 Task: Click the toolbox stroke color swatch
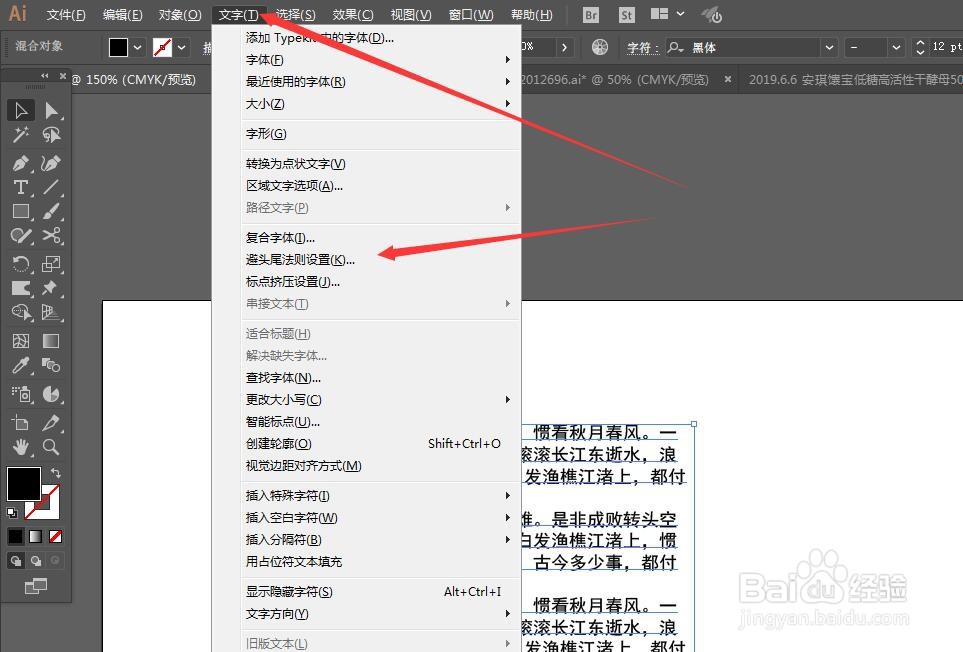coord(49,511)
